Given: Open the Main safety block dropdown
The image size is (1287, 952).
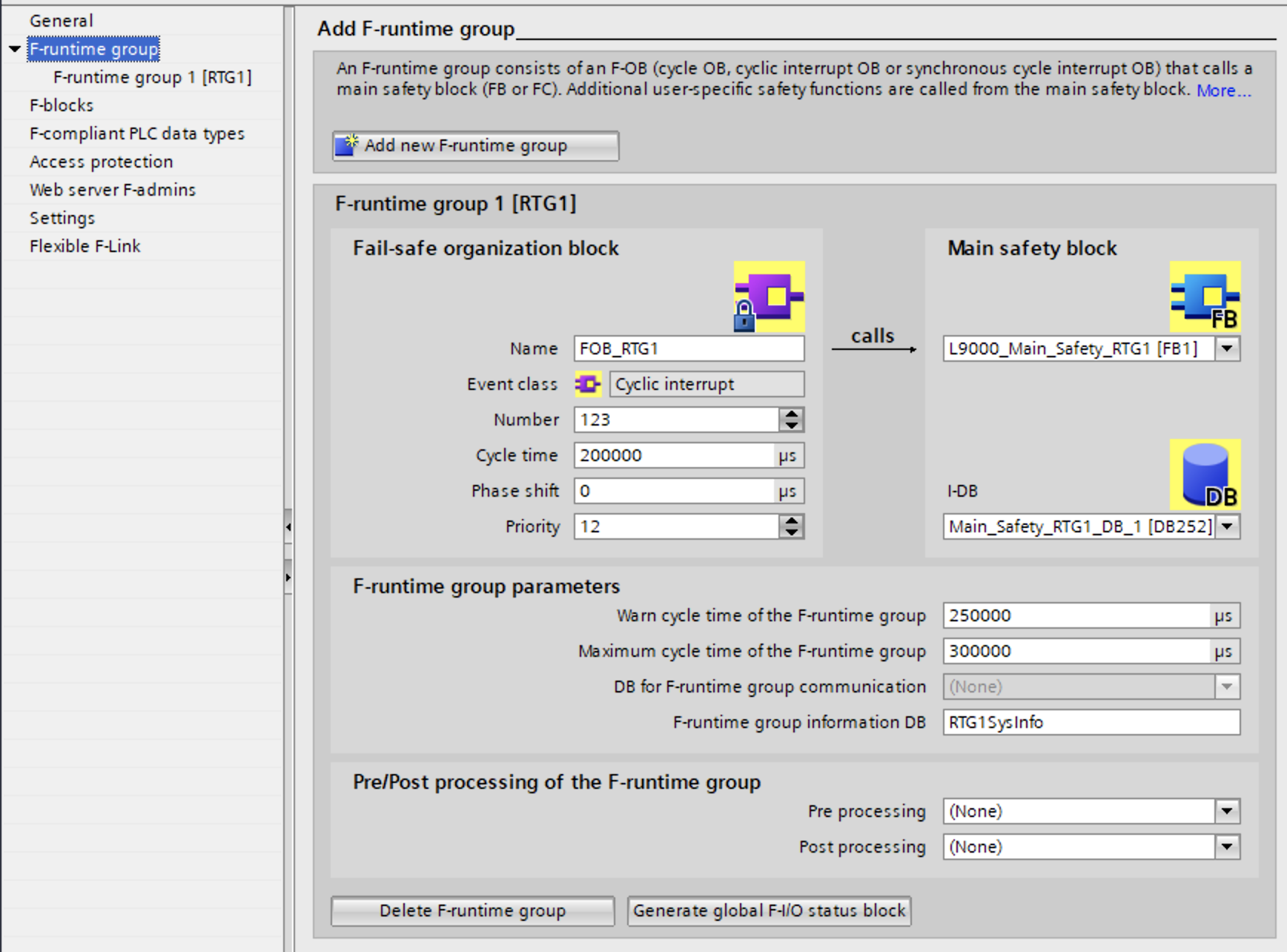Looking at the screenshot, I should click(x=1228, y=348).
